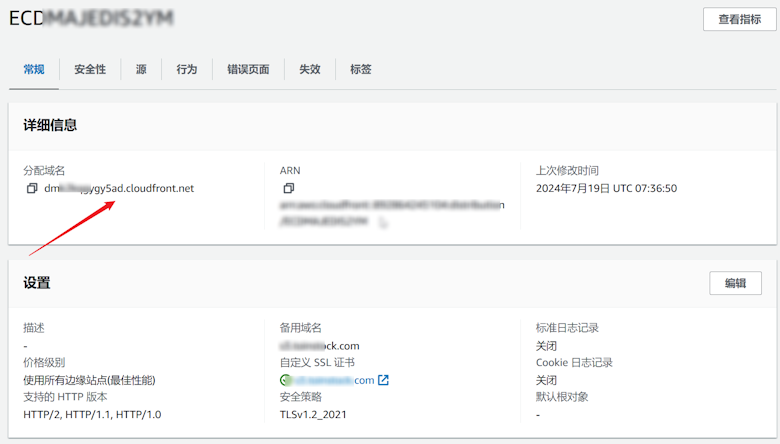
Task: Click the 查看指标 button
Action: point(739,19)
